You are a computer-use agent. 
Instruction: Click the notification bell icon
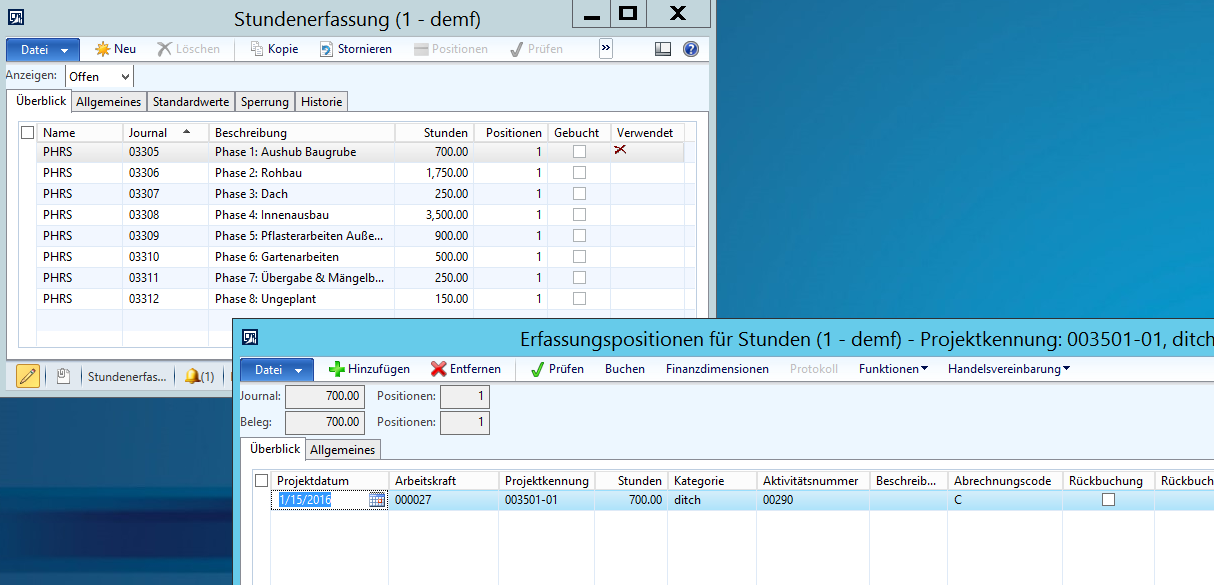(192, 376)
